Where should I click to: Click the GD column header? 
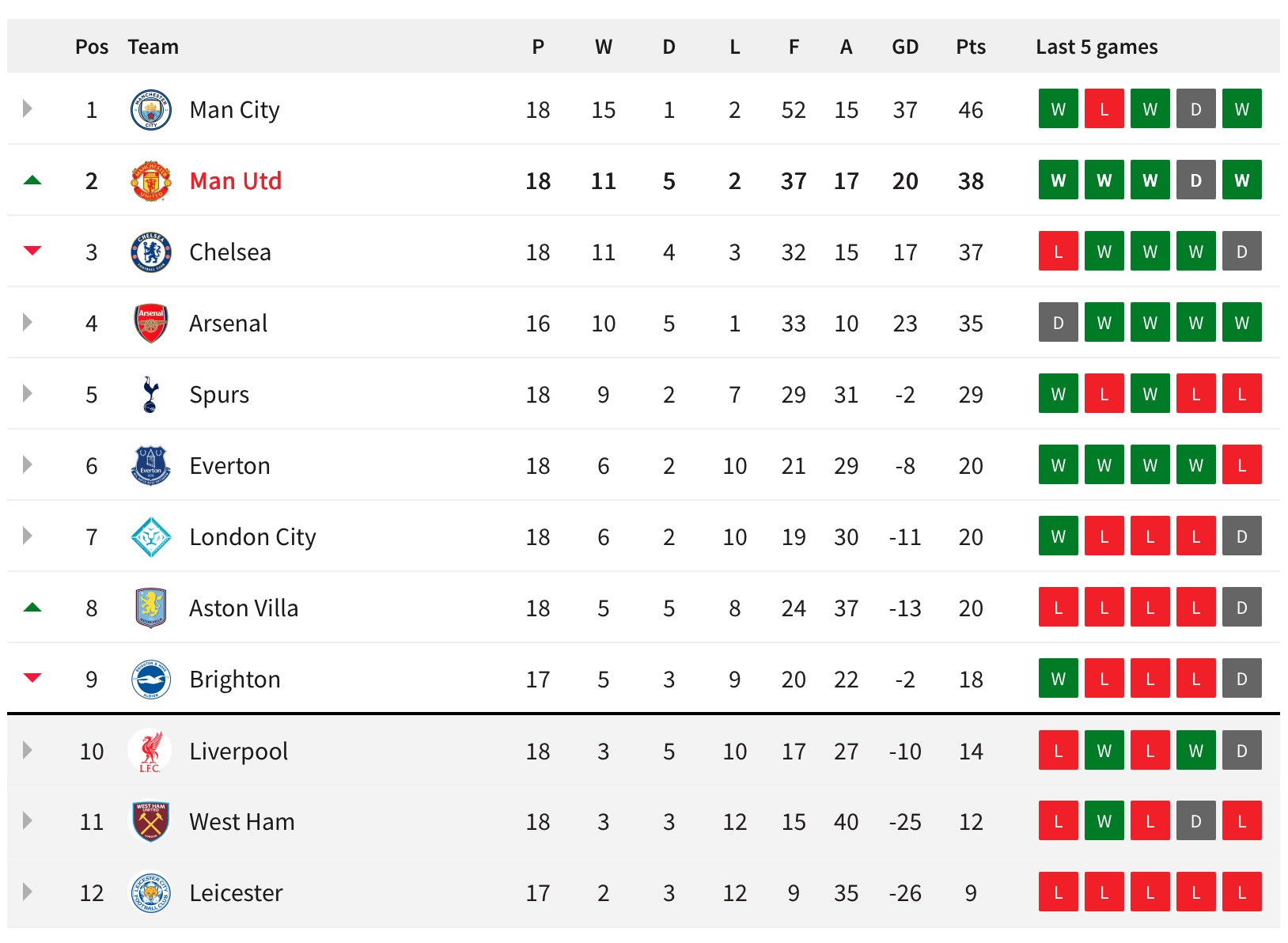point(905,47)
